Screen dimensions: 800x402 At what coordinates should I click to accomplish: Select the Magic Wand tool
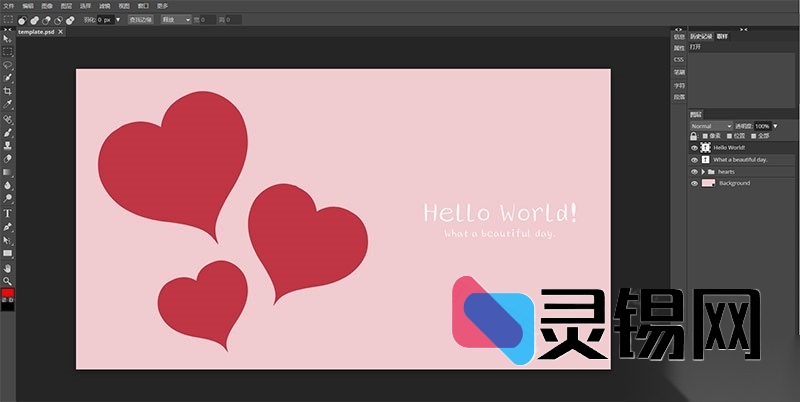coord(8,78)
